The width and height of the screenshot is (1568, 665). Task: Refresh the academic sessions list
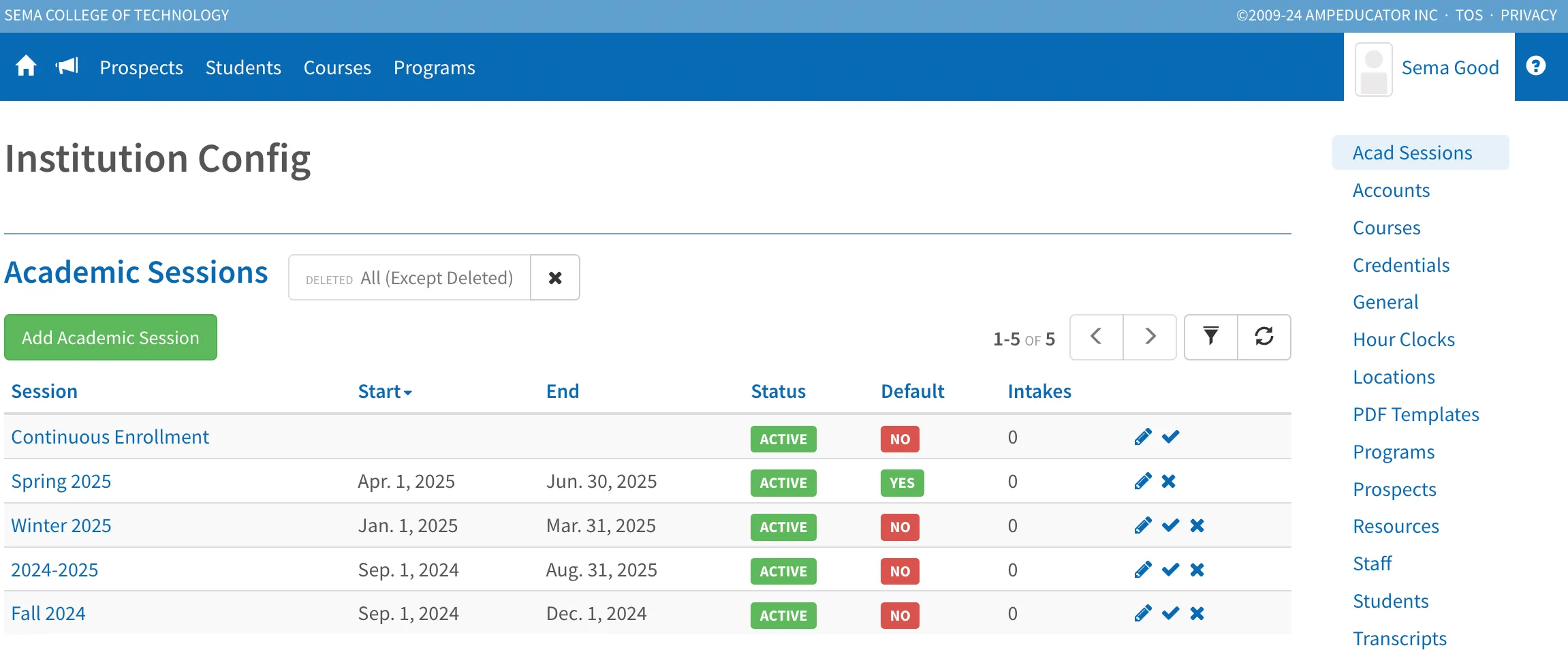coord(1264,337)
